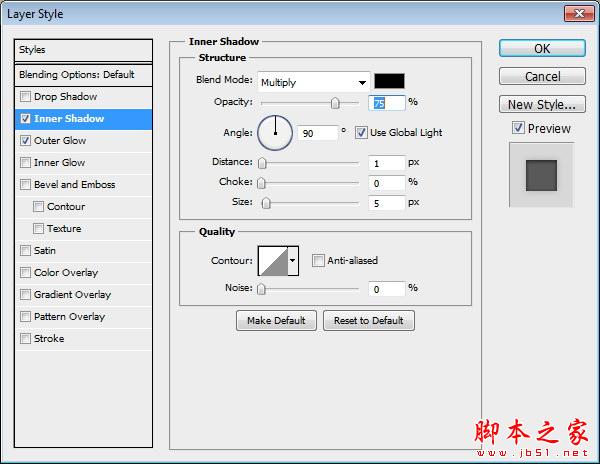Click the Choke value field
The width and height of the screenshot is (600, 464).
click(x=386, y=183)
